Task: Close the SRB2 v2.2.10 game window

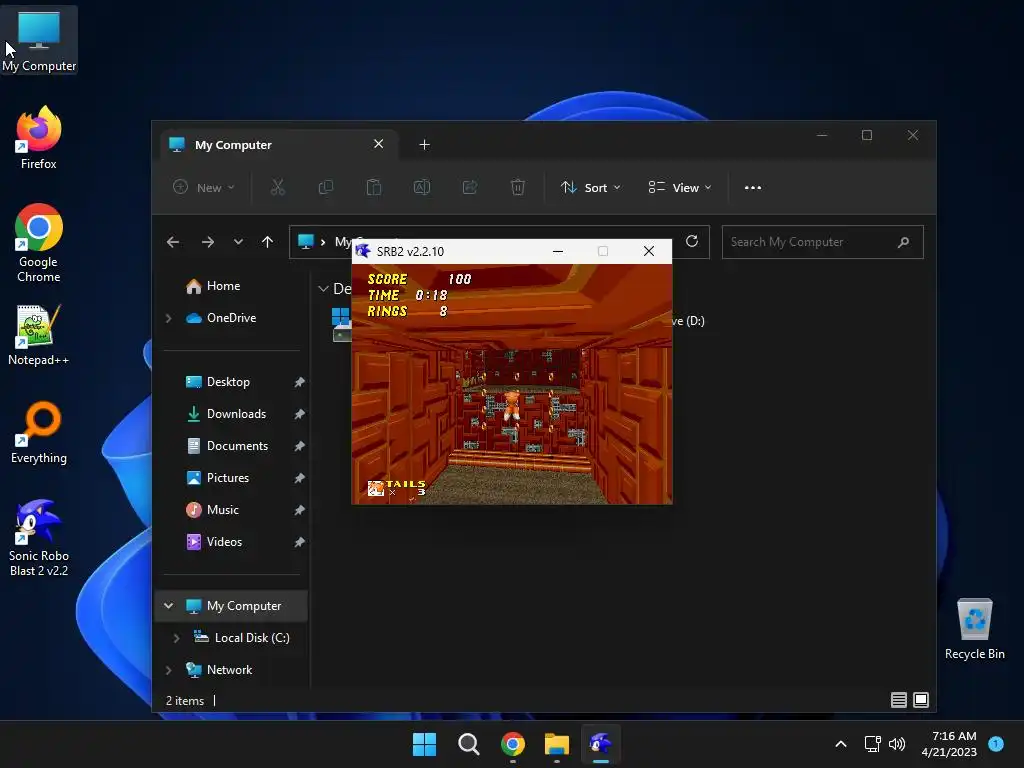Action: pyautogui.click(x=648, y=251)
